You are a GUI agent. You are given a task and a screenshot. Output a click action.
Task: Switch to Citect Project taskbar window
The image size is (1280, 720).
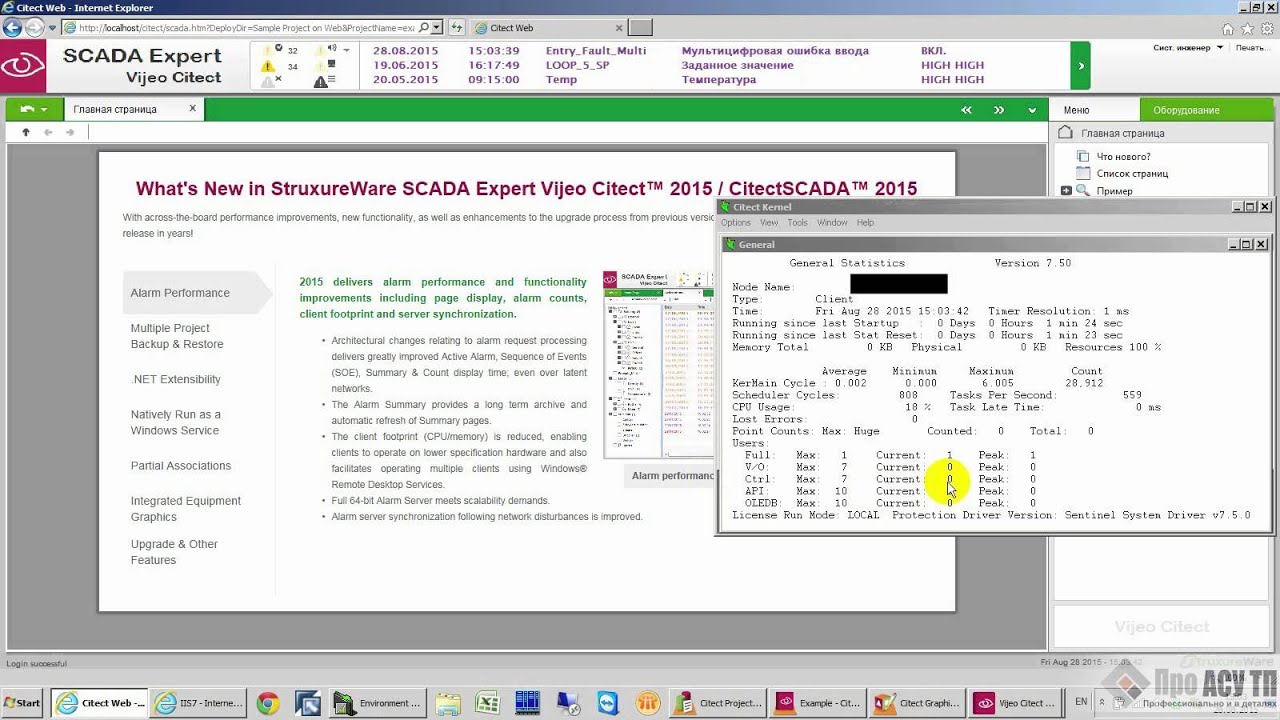717,703
